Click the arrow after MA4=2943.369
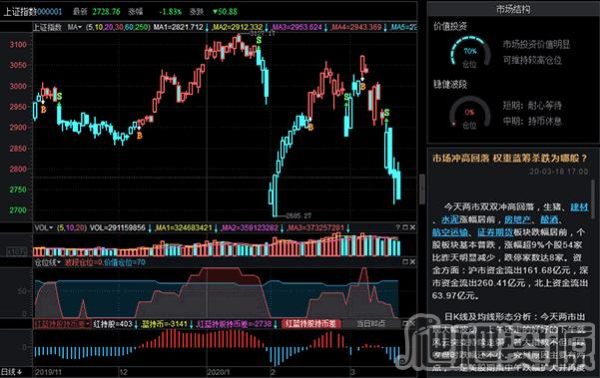Screen dimensions: 600x378 click(x=385, y=28)
